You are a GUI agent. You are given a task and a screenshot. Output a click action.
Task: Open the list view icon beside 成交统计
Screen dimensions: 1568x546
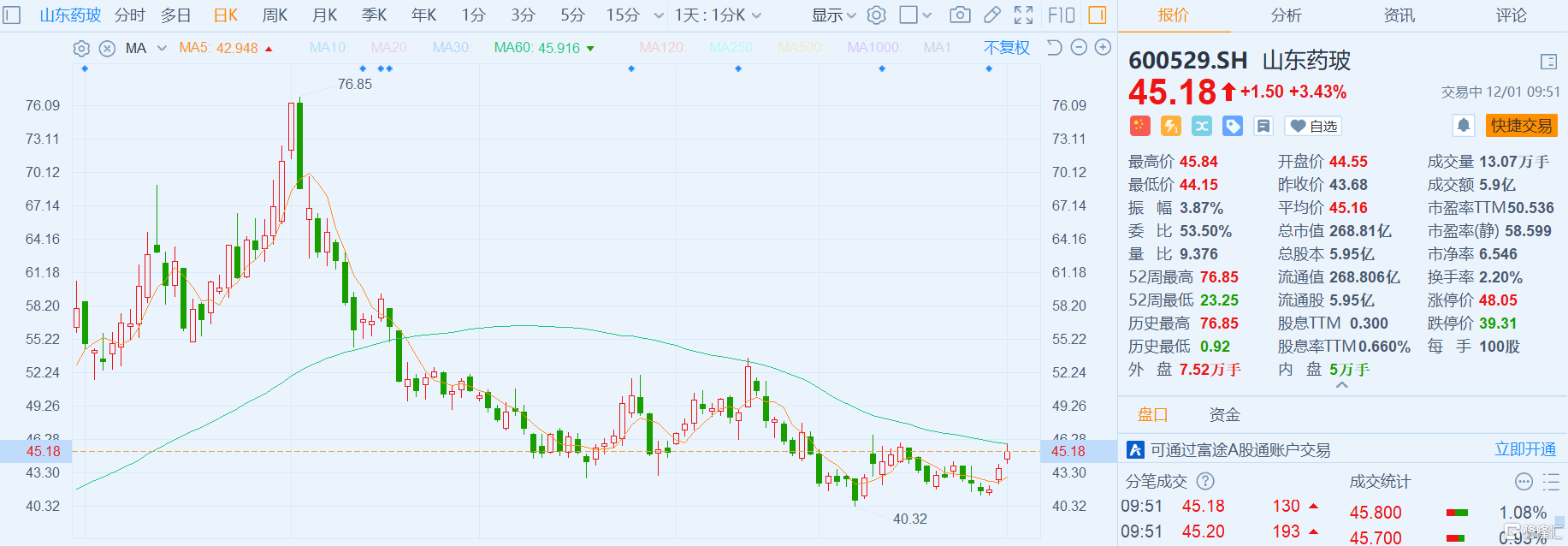point(1551,482)
